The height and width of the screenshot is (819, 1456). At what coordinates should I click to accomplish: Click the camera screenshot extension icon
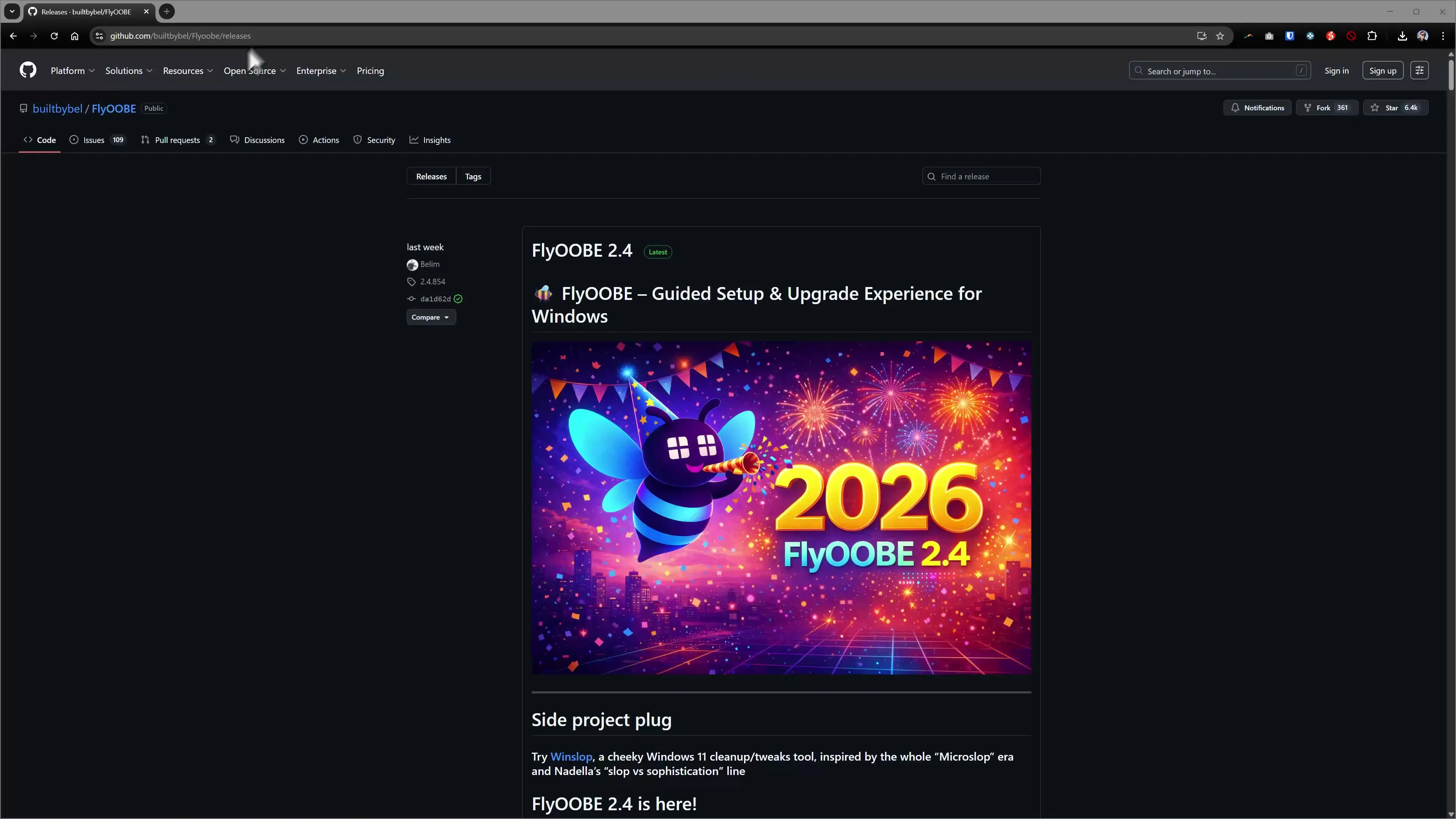pos(1269,36)
